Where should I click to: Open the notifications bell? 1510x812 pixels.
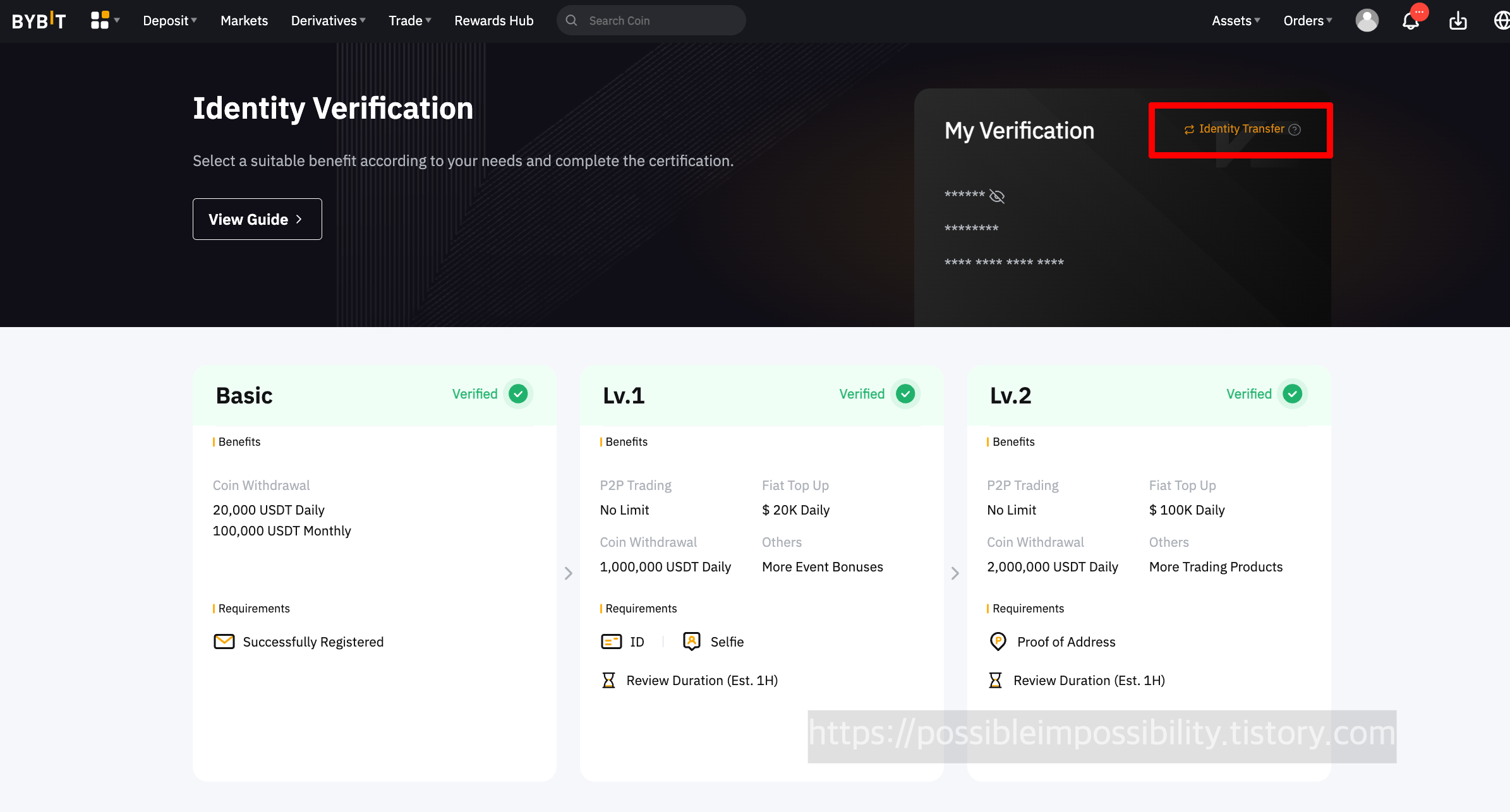pyautogui.click(x=1410, y=20)
